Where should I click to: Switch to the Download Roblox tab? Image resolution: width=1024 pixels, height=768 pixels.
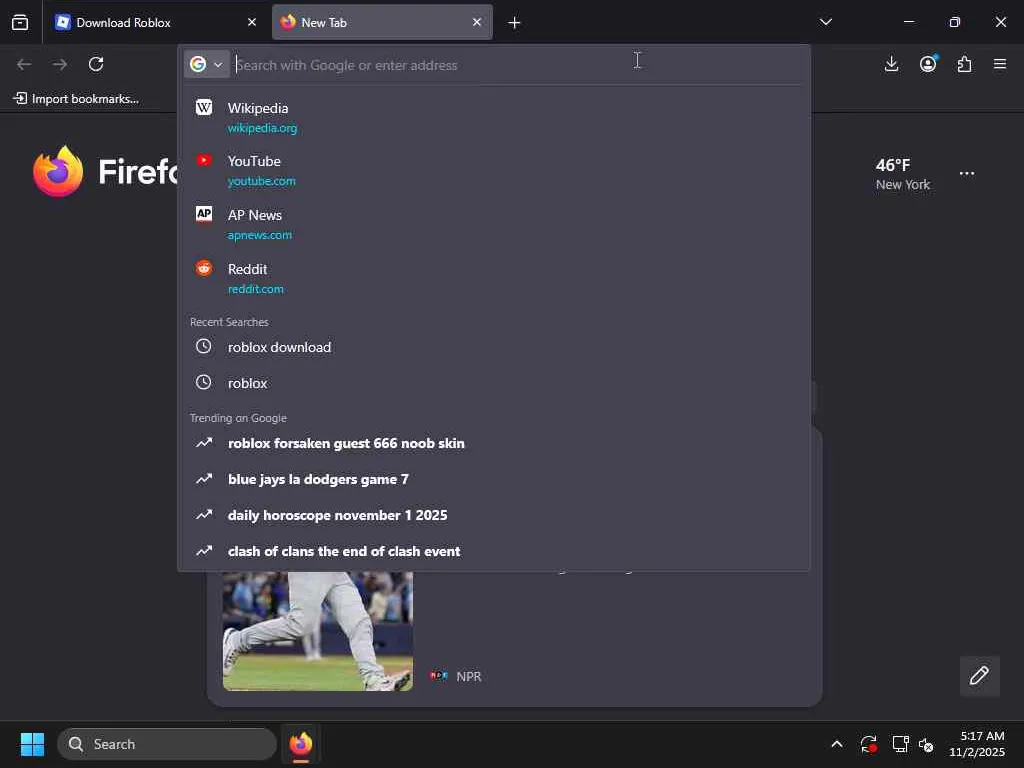pyautogui.click(x=156, y=22)
